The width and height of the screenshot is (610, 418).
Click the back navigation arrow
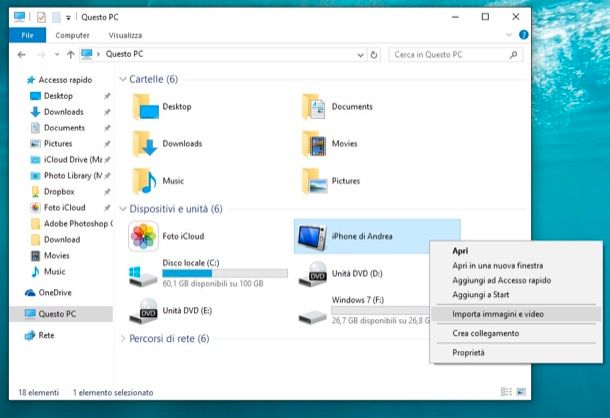pos(22,55)
